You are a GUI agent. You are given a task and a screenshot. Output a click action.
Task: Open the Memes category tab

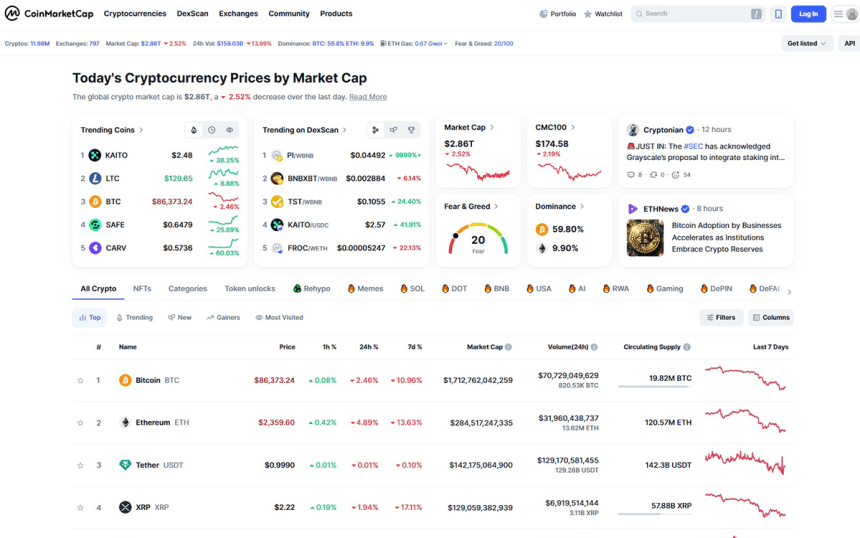(x=365, y=289)
